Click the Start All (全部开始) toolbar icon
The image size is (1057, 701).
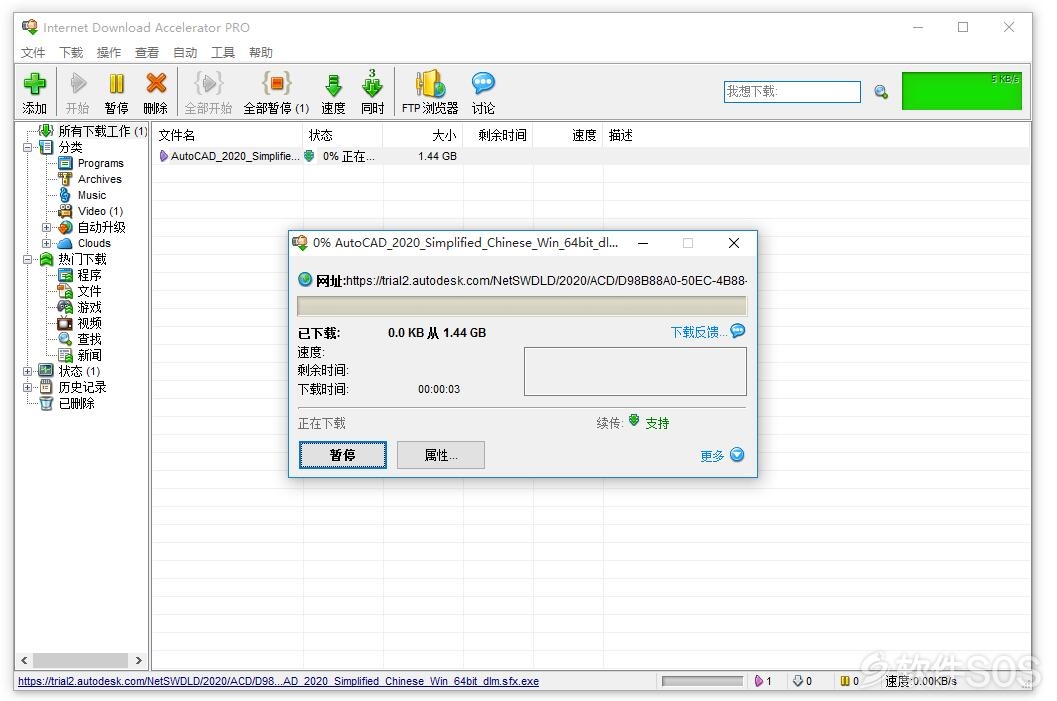click(208, 92)
